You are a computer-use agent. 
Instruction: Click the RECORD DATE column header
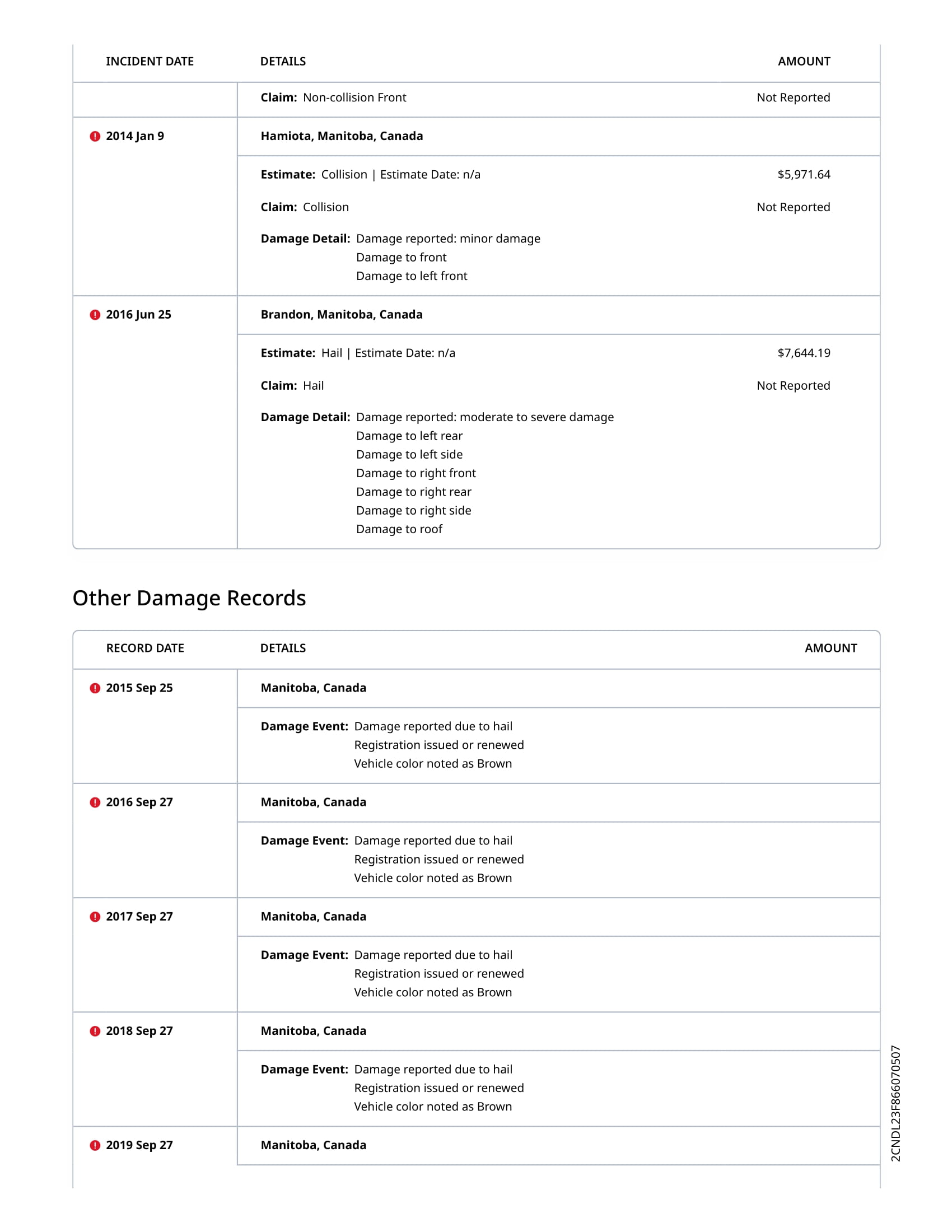145,648
